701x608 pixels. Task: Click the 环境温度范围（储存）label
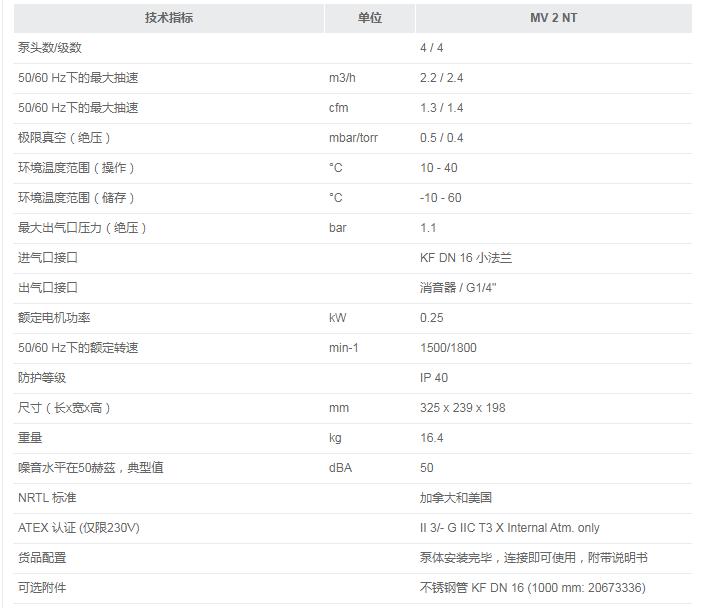[x=76, y=198]
